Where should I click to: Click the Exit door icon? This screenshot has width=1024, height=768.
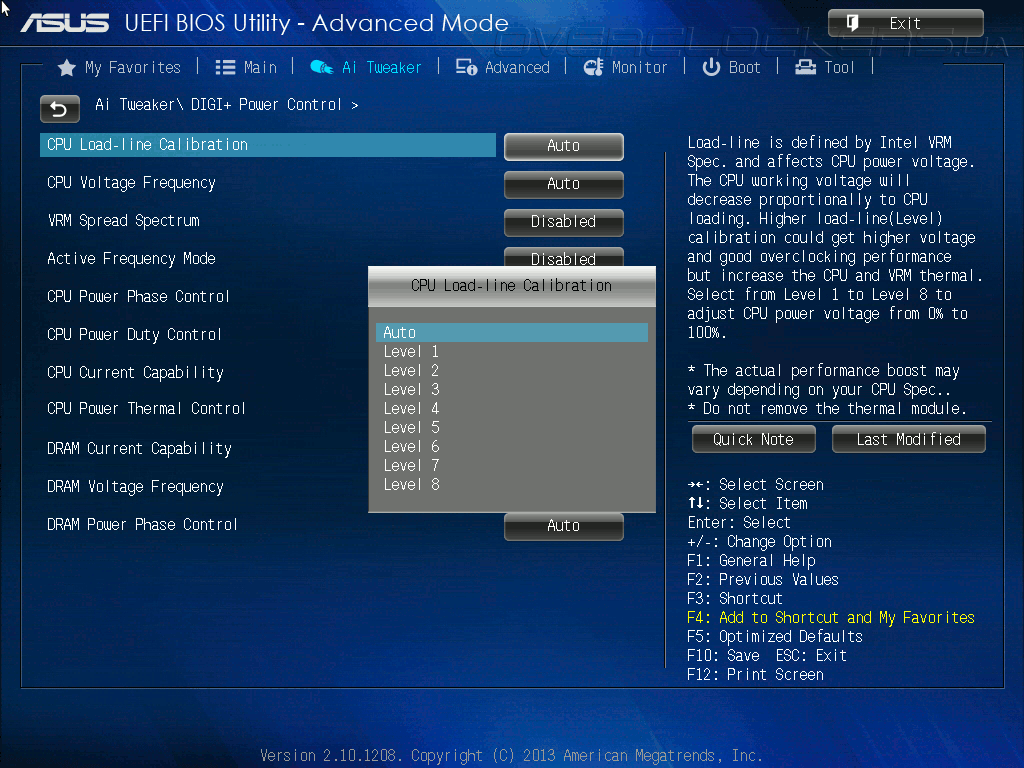click(x=852, y=24)
